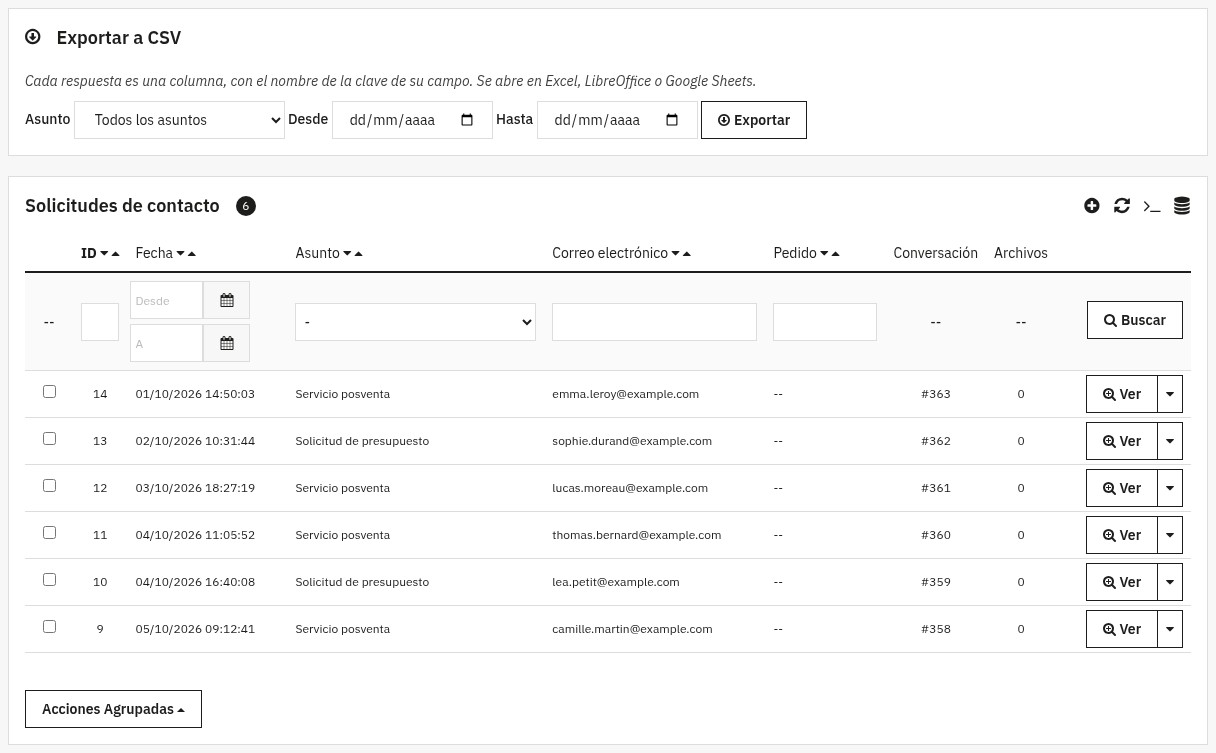1216x753 pixels.
Task: Click export Desde date field
Action: coord(412,120)
